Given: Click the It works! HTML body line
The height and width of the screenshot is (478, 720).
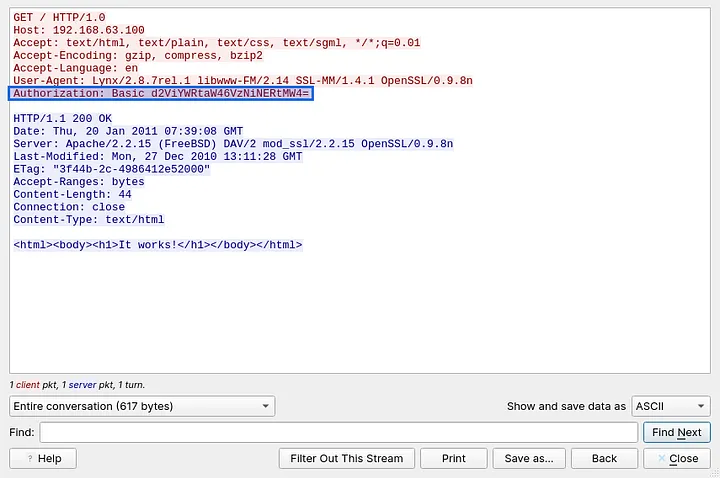Looking at the screenshot, I should click(x=158, y=245).
